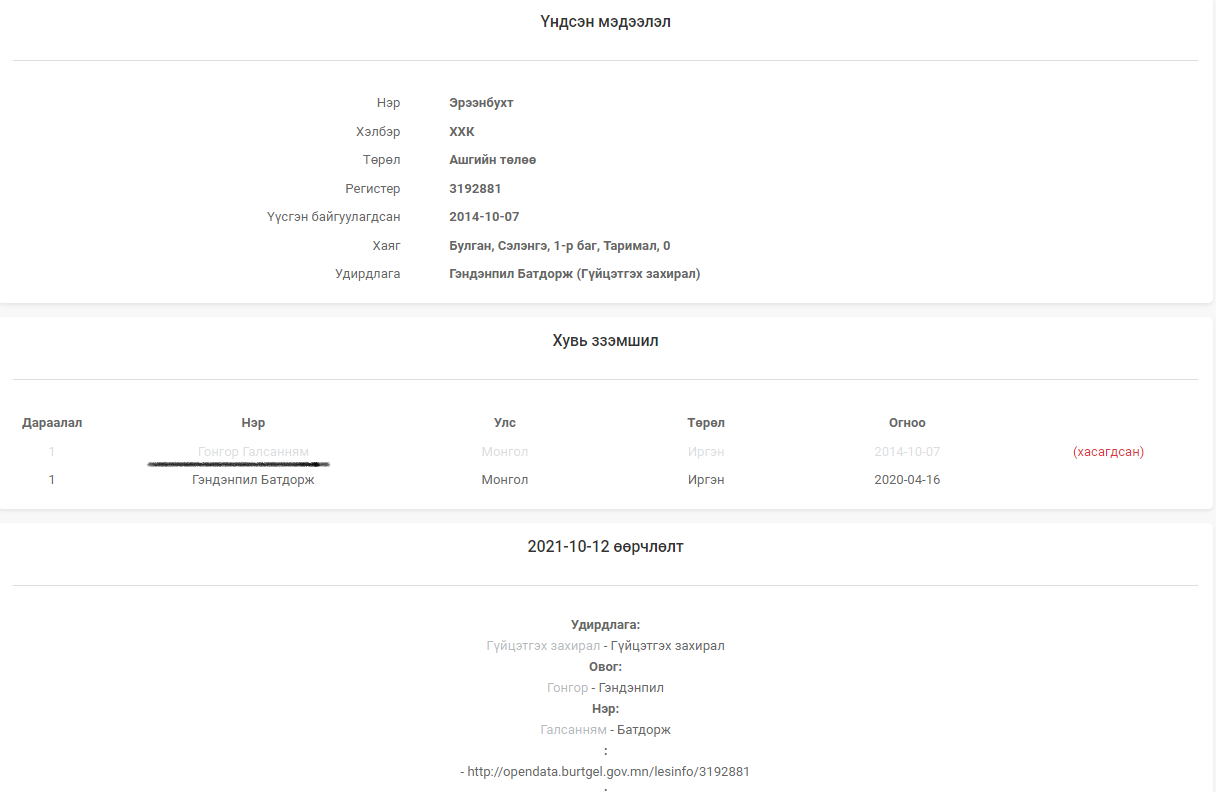Click Гэндэнпил Батдорж (Гүйцэтгэх захирал) management value
This screenshot has width=1216, height=792.
point(574,274)
